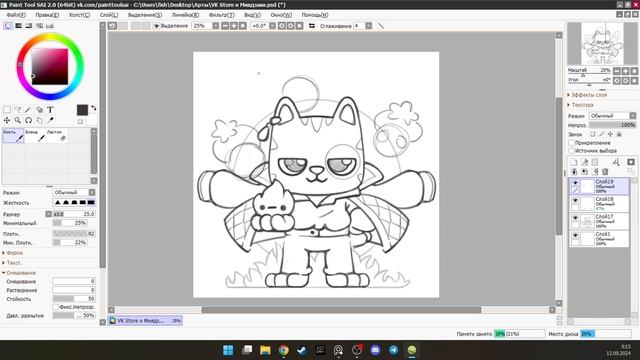Open the Слой menu
This screenshot has width=640, height=360.
pyautogui.click(x=109, y=15)
